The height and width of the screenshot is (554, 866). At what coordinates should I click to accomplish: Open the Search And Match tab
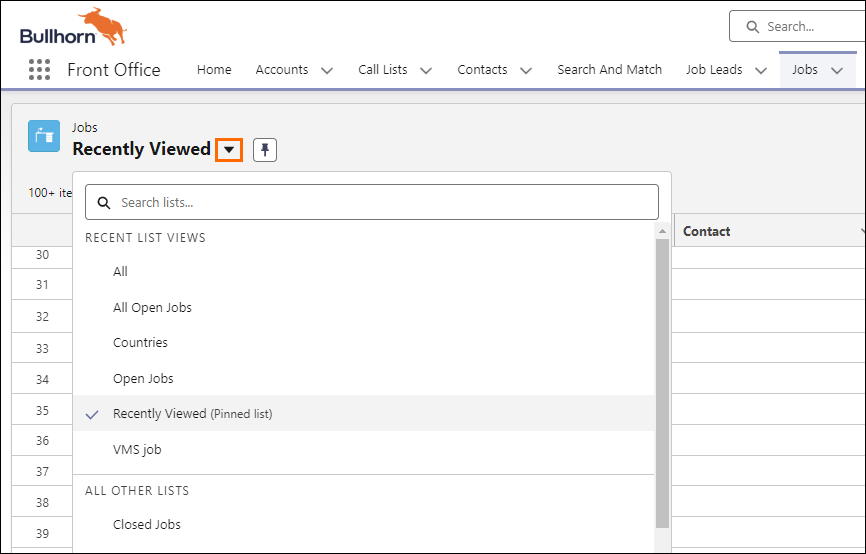[x=609, y=70]
